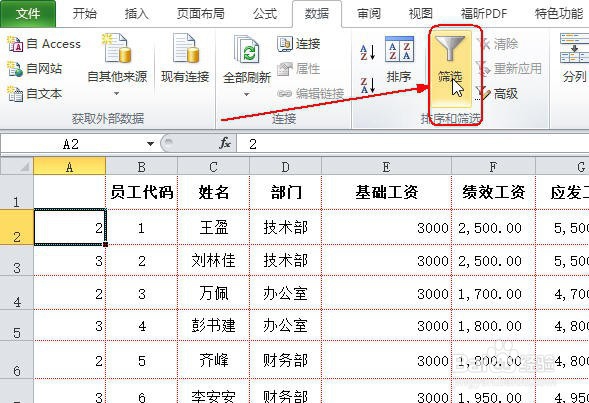Open the Sort (排序) dialog

coord(399,59)
